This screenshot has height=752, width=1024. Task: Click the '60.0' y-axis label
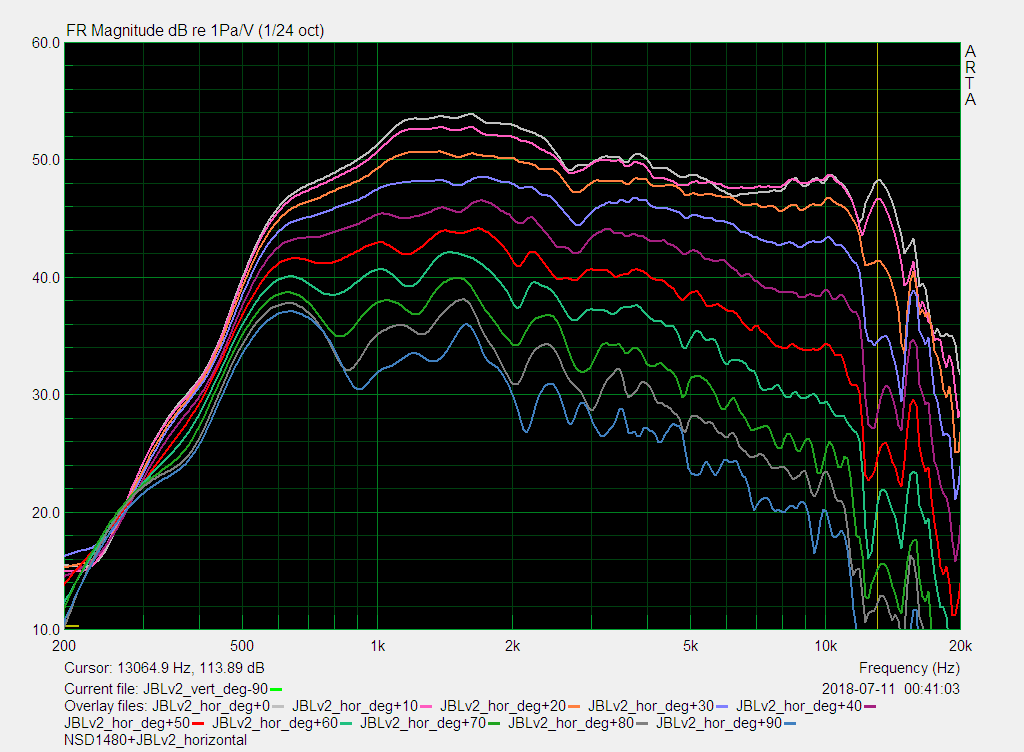[x=46, y=43]
